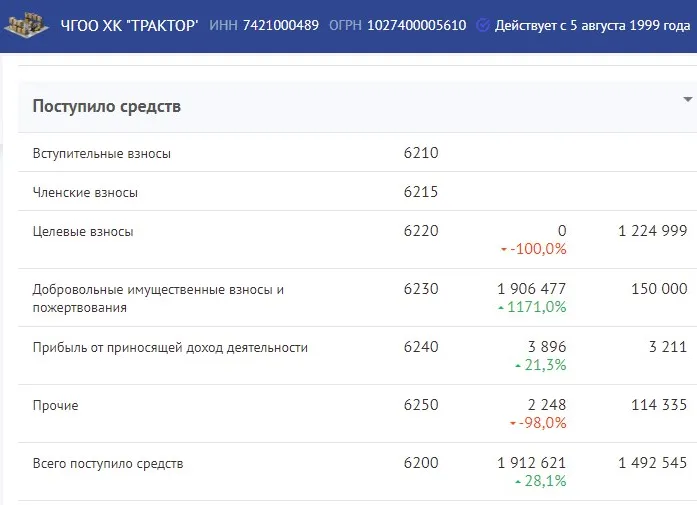This screenshot has width=697, height=505.
Task: Click the green 21,3% growth indicator
Action: click(x=541, y=365)
